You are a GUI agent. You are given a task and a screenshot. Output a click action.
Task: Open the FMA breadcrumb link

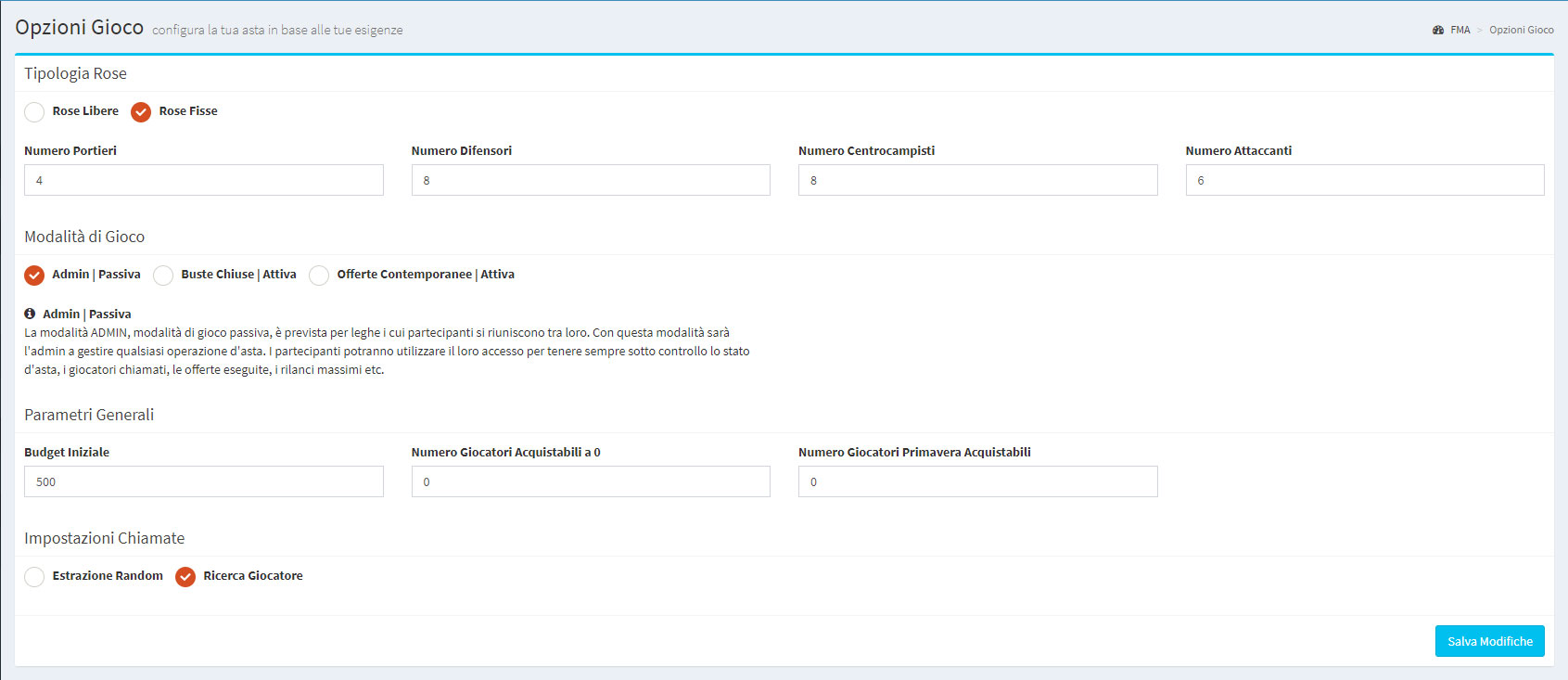[1460, 31]
